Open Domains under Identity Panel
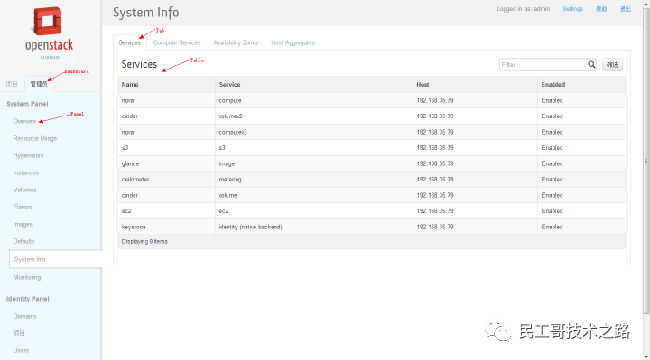The image size is (650, 360). [x=25, y=316]
